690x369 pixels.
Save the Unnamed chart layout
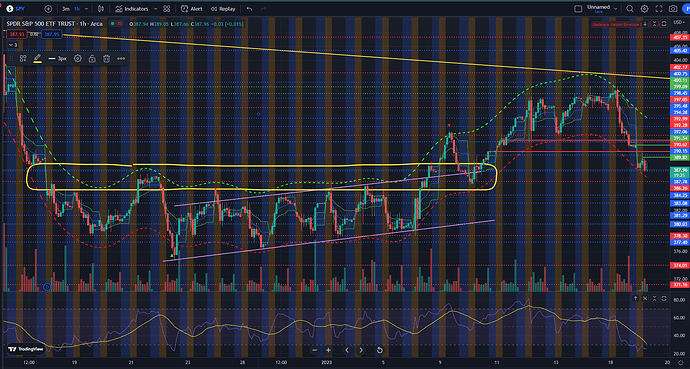(598, 12)
